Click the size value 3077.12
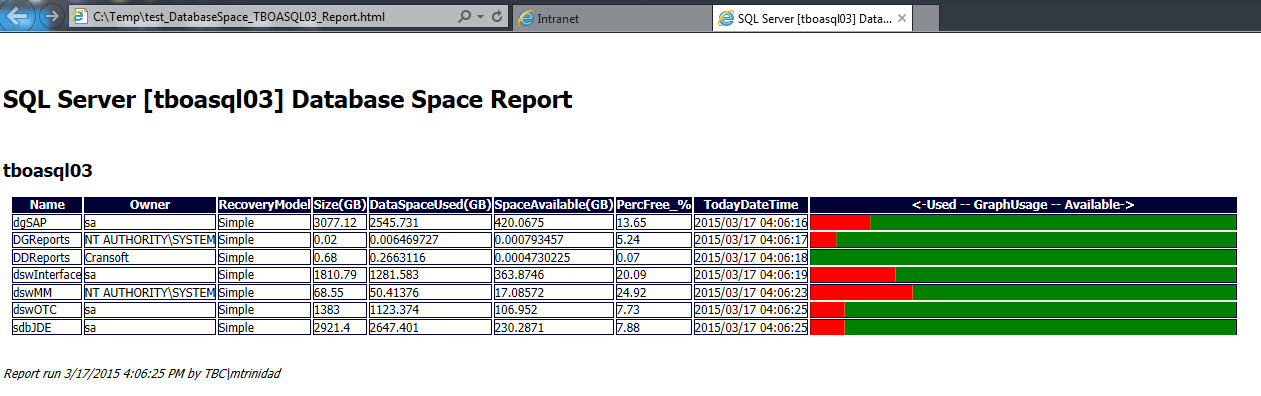Screen dimensions: 1261x396 (x=340, y=222)
